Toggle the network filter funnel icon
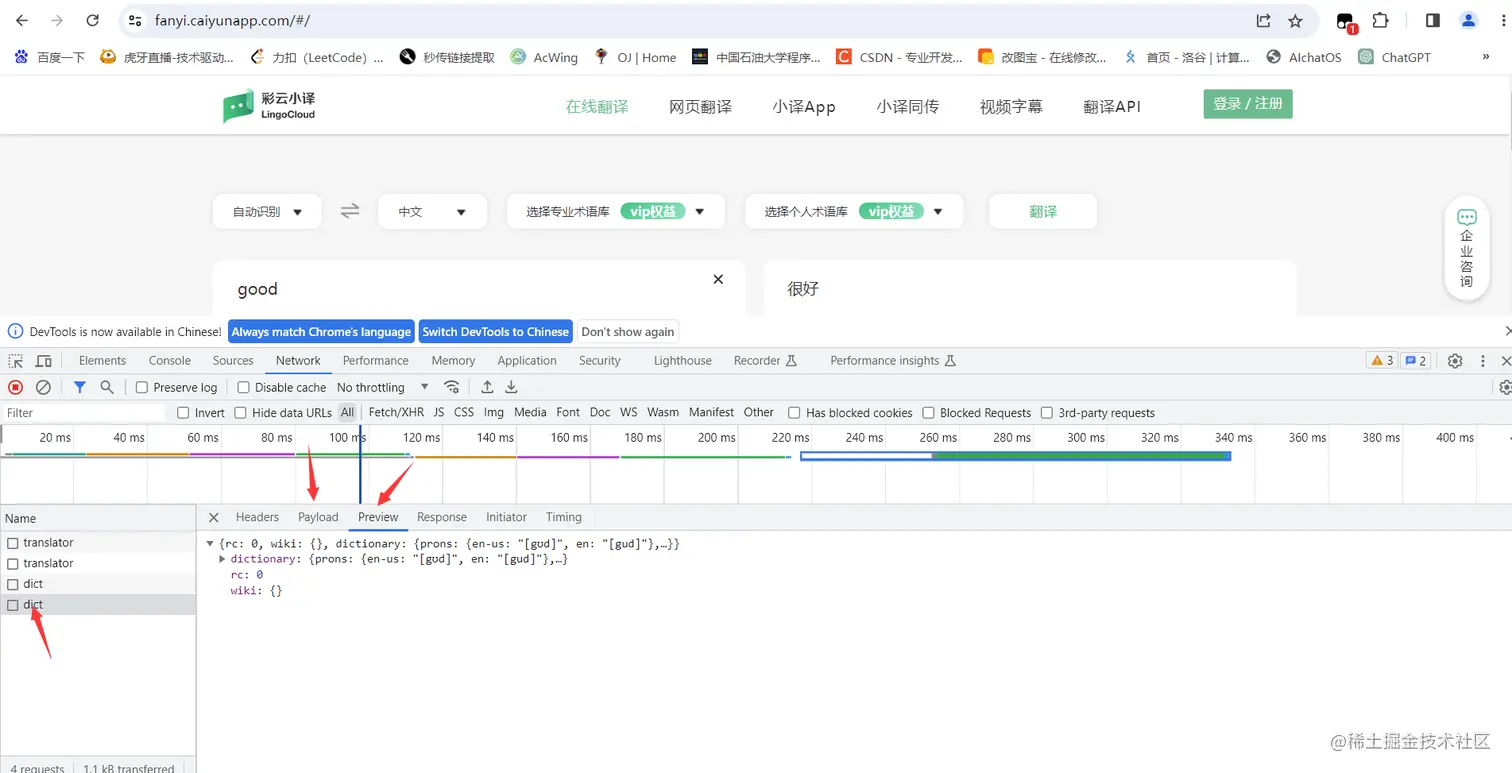 (80, 387)
